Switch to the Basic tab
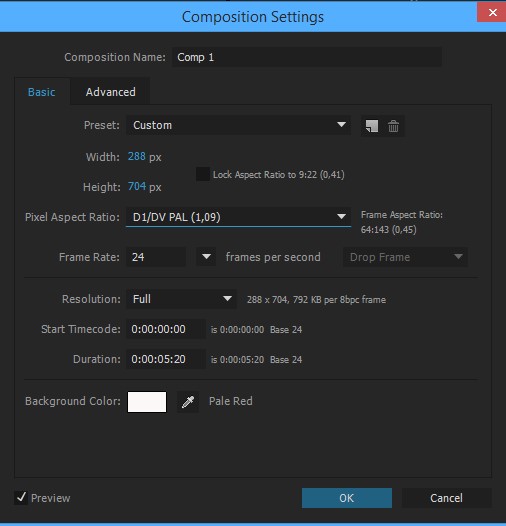Screen dimensions: 506x526 [x=42, y=92]
